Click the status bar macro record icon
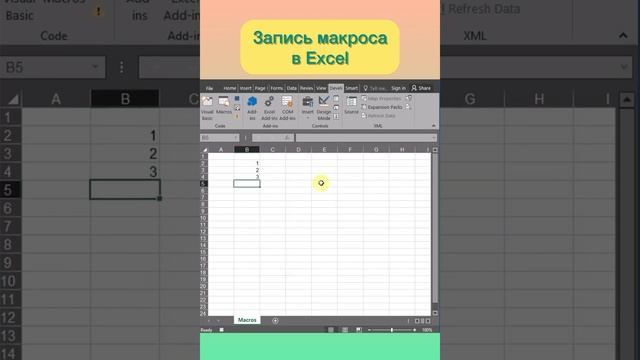640x360 pixels. pyautogui.click(x=222, y=330)
